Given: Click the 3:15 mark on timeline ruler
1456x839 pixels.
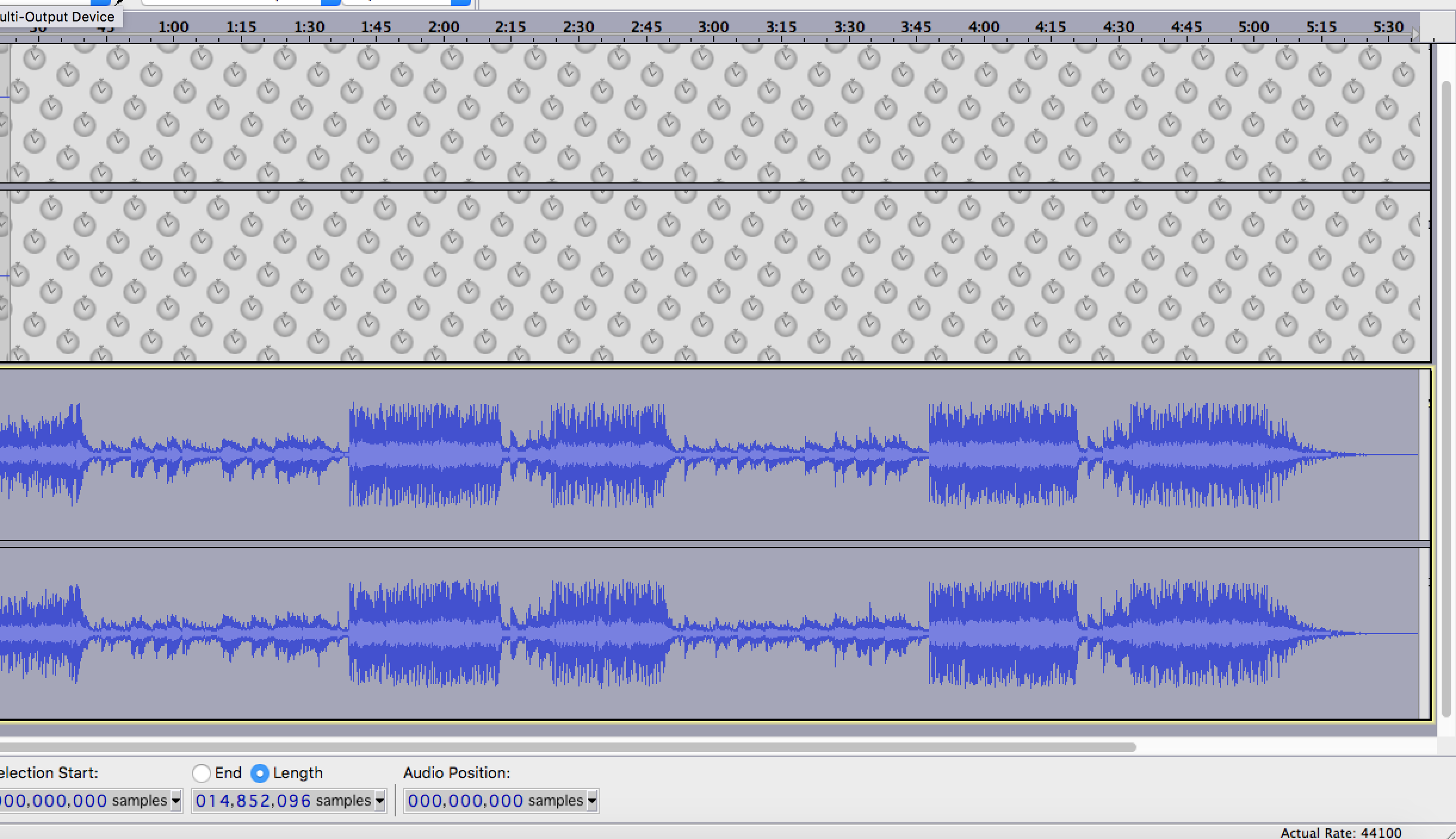Looking at the screenshot, I should (x=781, y=27).
